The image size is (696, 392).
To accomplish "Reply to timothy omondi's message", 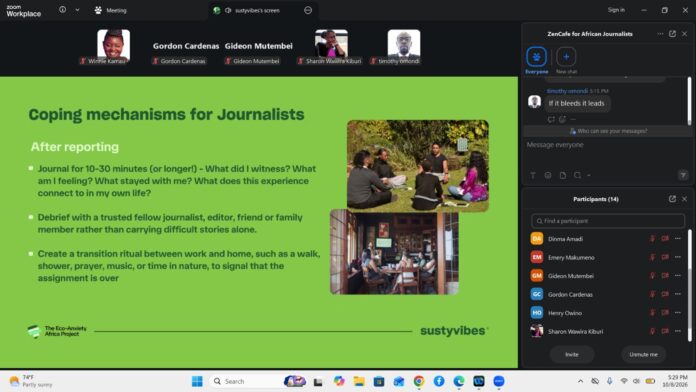I will tap(551, 119).
